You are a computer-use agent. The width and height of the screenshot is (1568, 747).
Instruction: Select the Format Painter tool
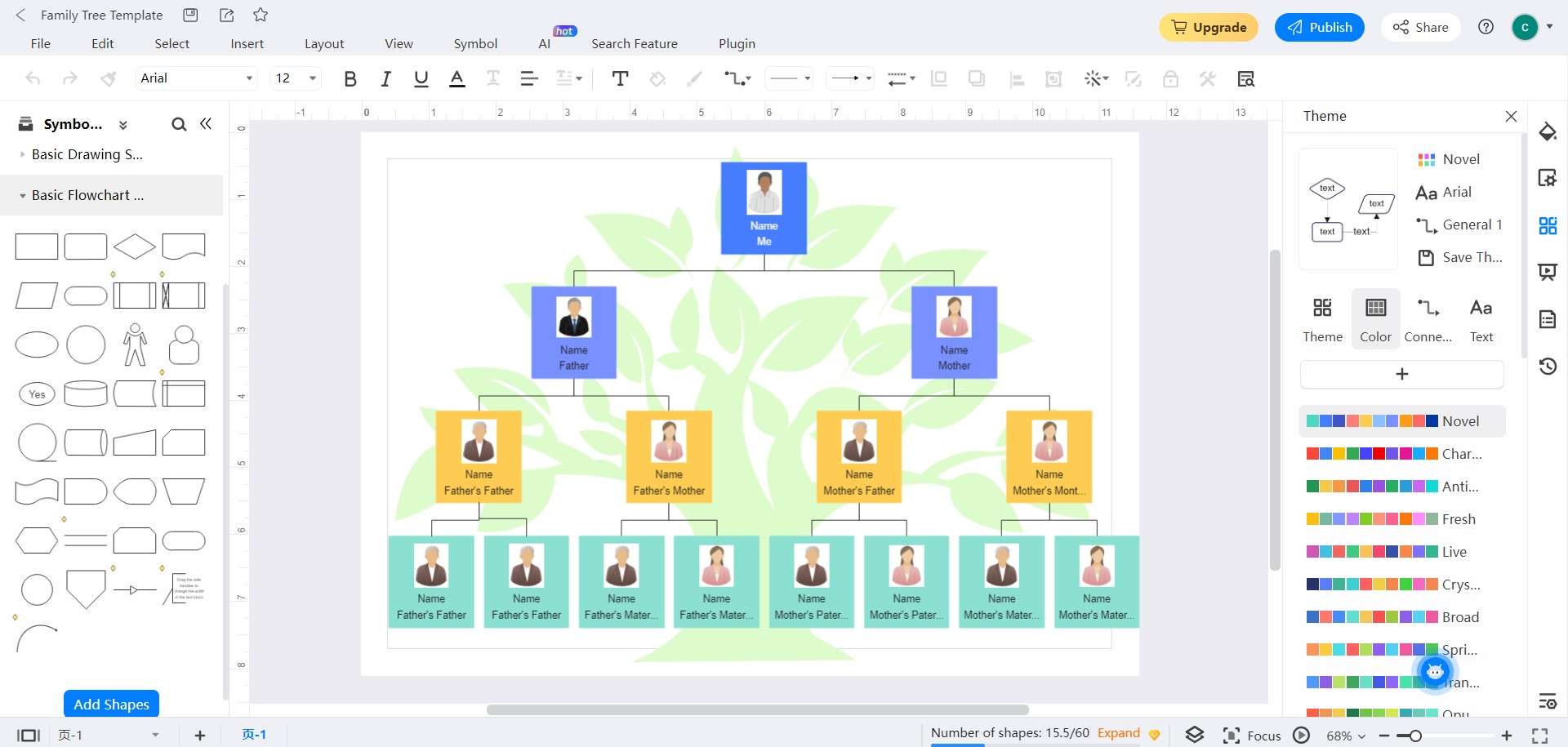pos(108,78)
